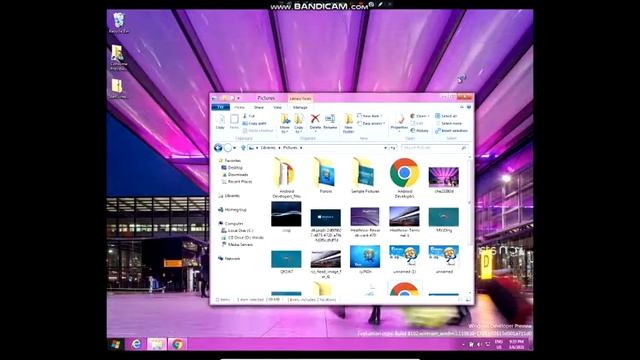Open the recent locations dropdown arrow

click(235, 148)
